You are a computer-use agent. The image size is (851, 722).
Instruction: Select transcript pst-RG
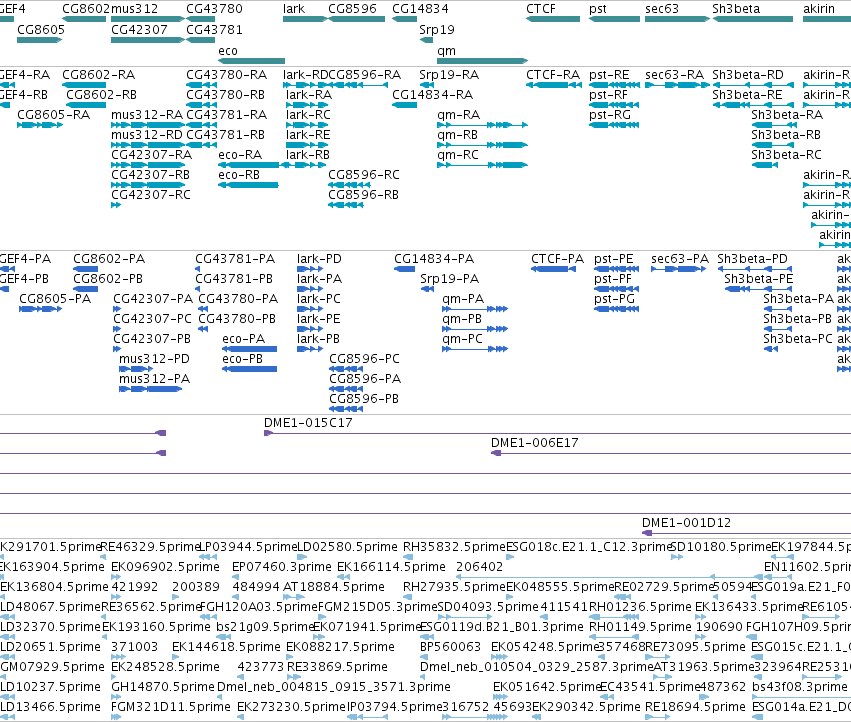[614, 125]
